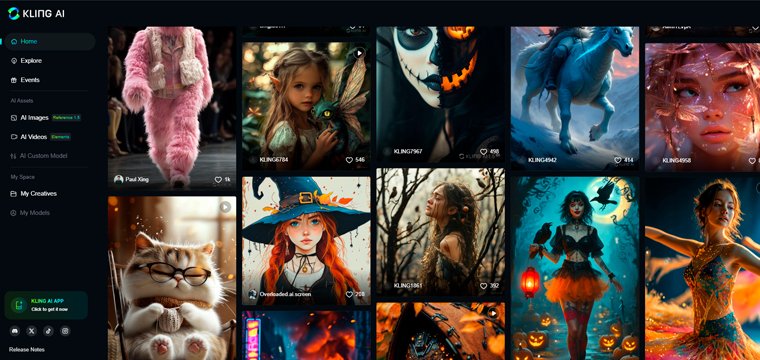Click the KLING AI APP banner
Screen dimensions: 760x360
coord(46,305)
